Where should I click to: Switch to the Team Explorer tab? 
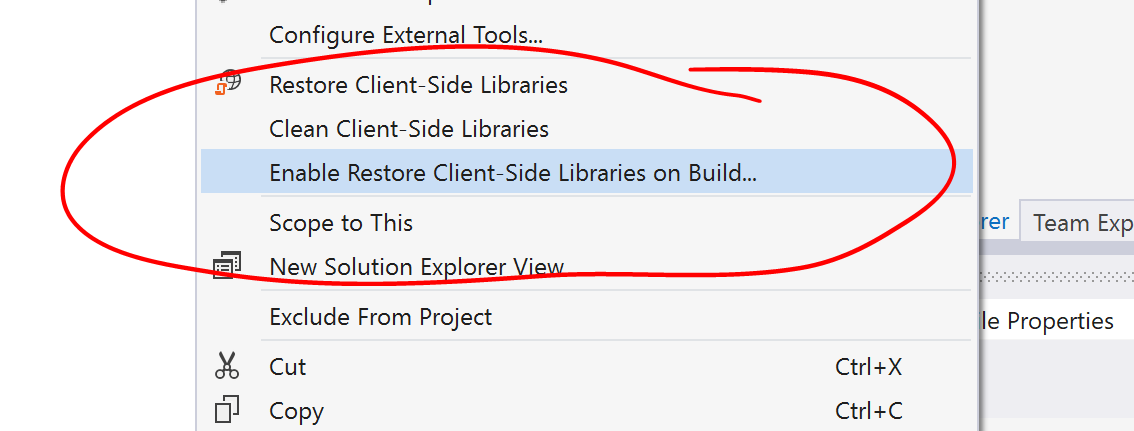point(1082,223)
